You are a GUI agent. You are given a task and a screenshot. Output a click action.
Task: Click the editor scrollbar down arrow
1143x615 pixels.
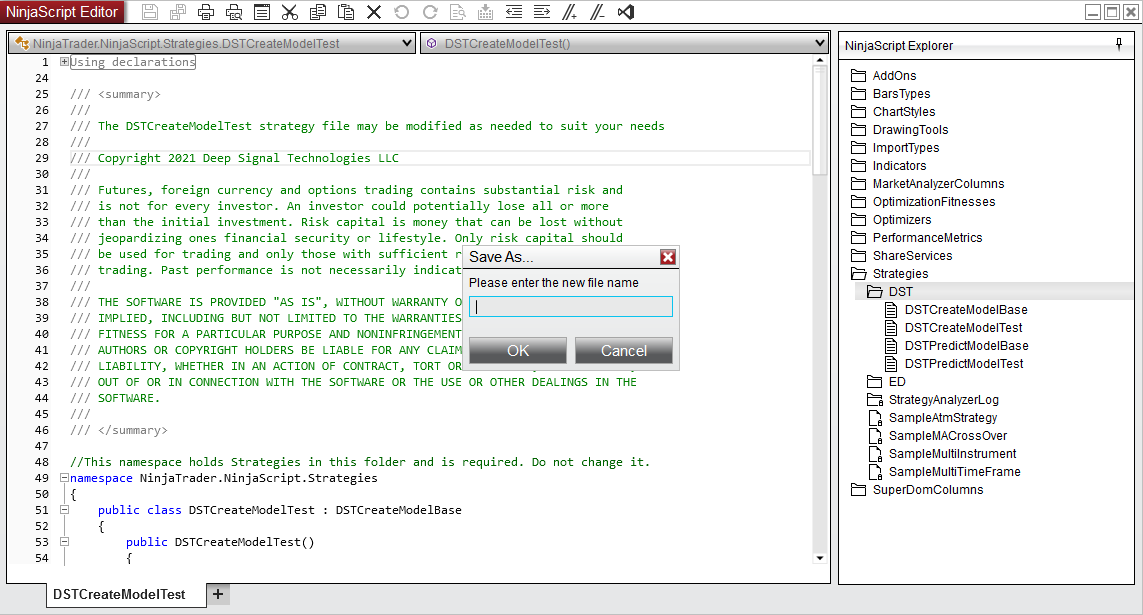click(820, 558)
